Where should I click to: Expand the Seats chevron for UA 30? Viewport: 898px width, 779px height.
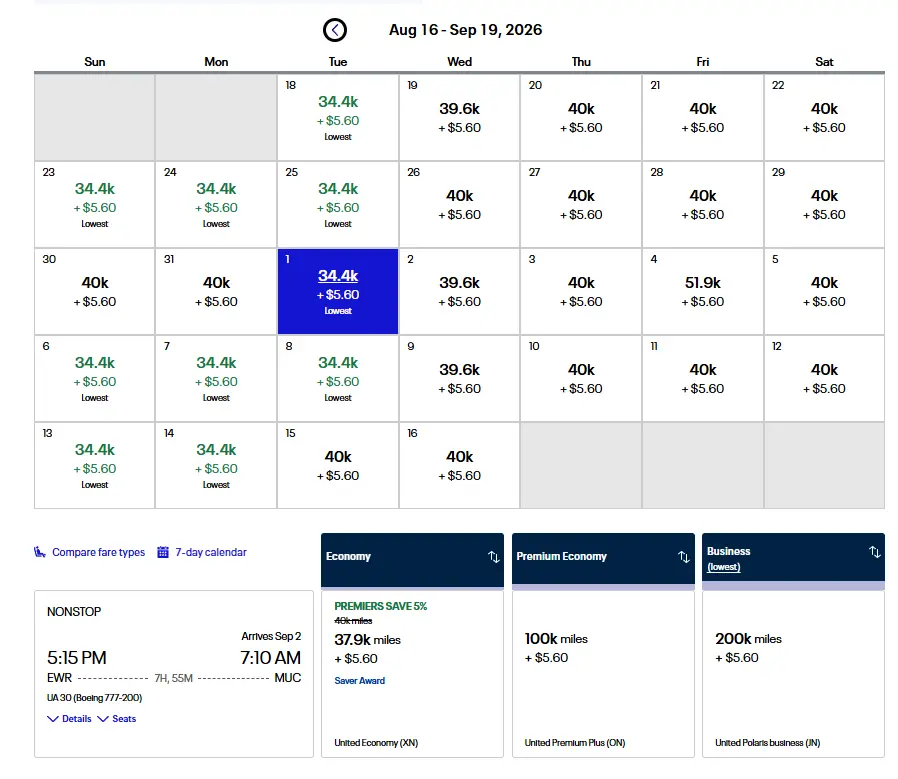point(103,719)
